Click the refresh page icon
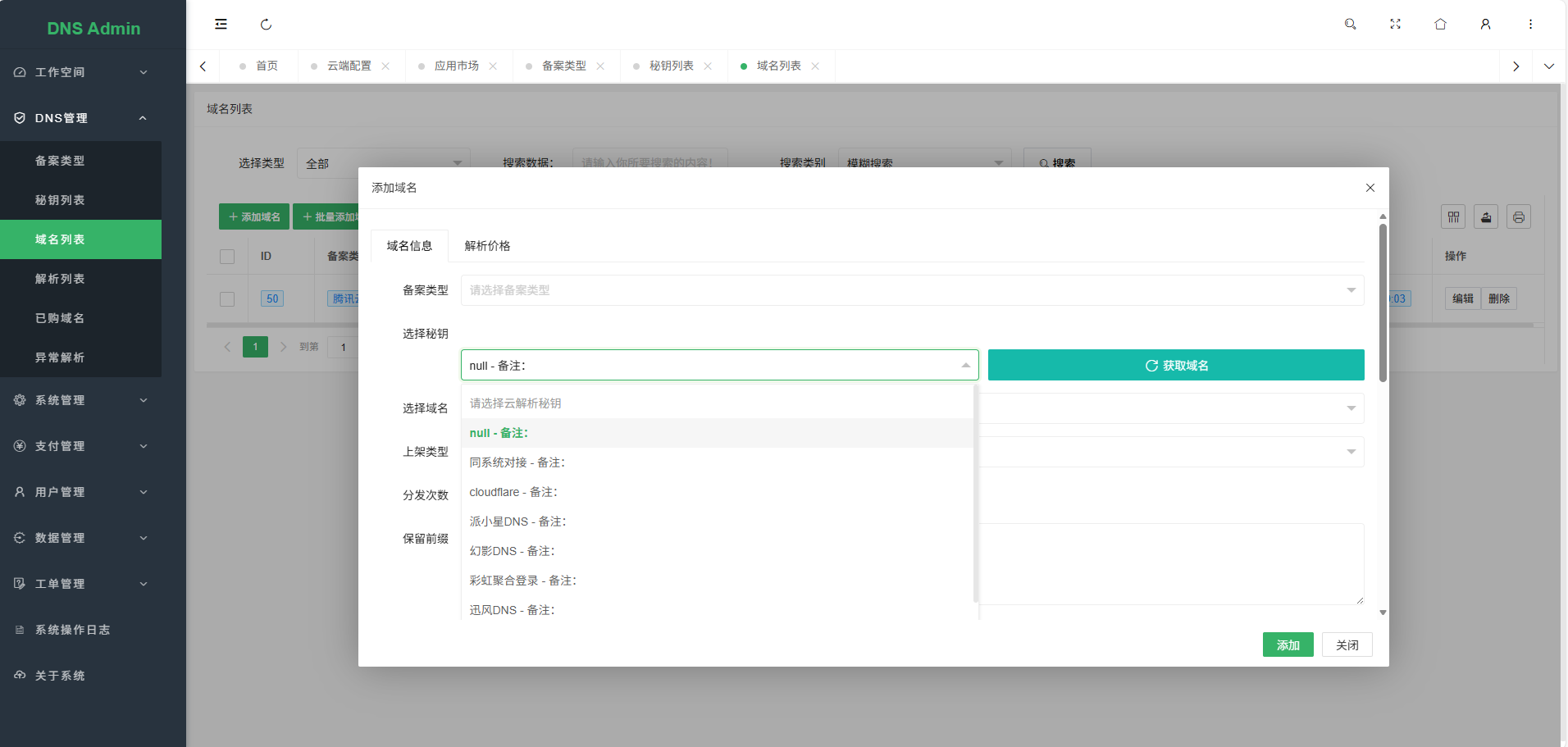This screenshot has height=747, width=1568. click(x=266, y=25)
